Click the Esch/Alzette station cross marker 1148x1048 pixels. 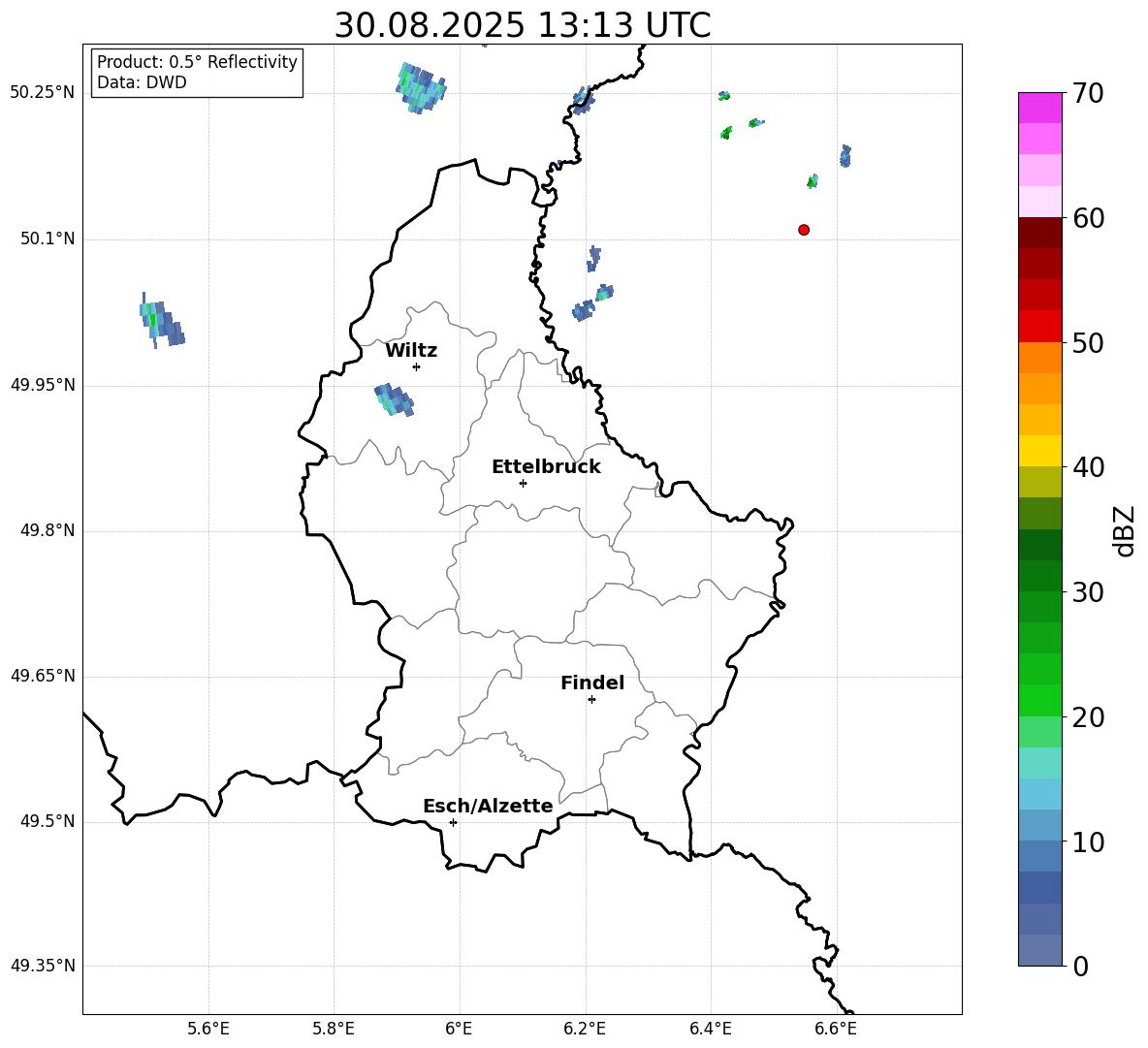point(453,822)
